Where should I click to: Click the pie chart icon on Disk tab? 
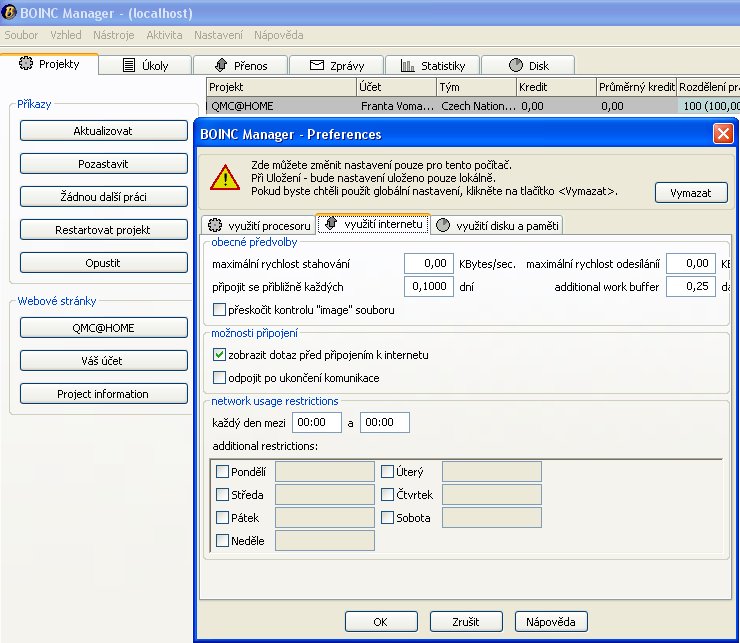[x=516, y=65]
